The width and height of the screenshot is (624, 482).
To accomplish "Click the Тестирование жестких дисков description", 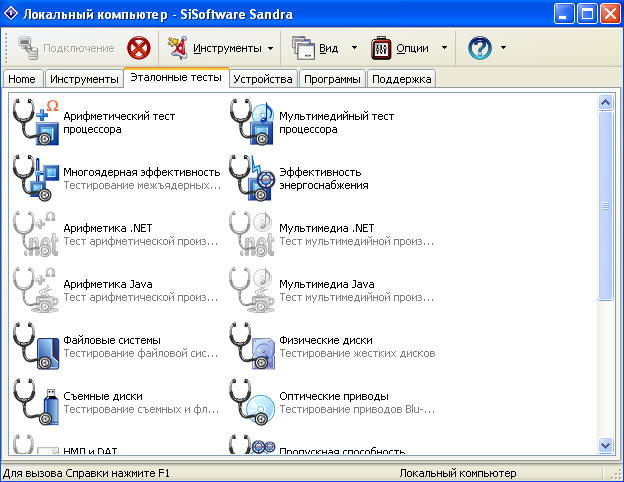I will [357, 353].
